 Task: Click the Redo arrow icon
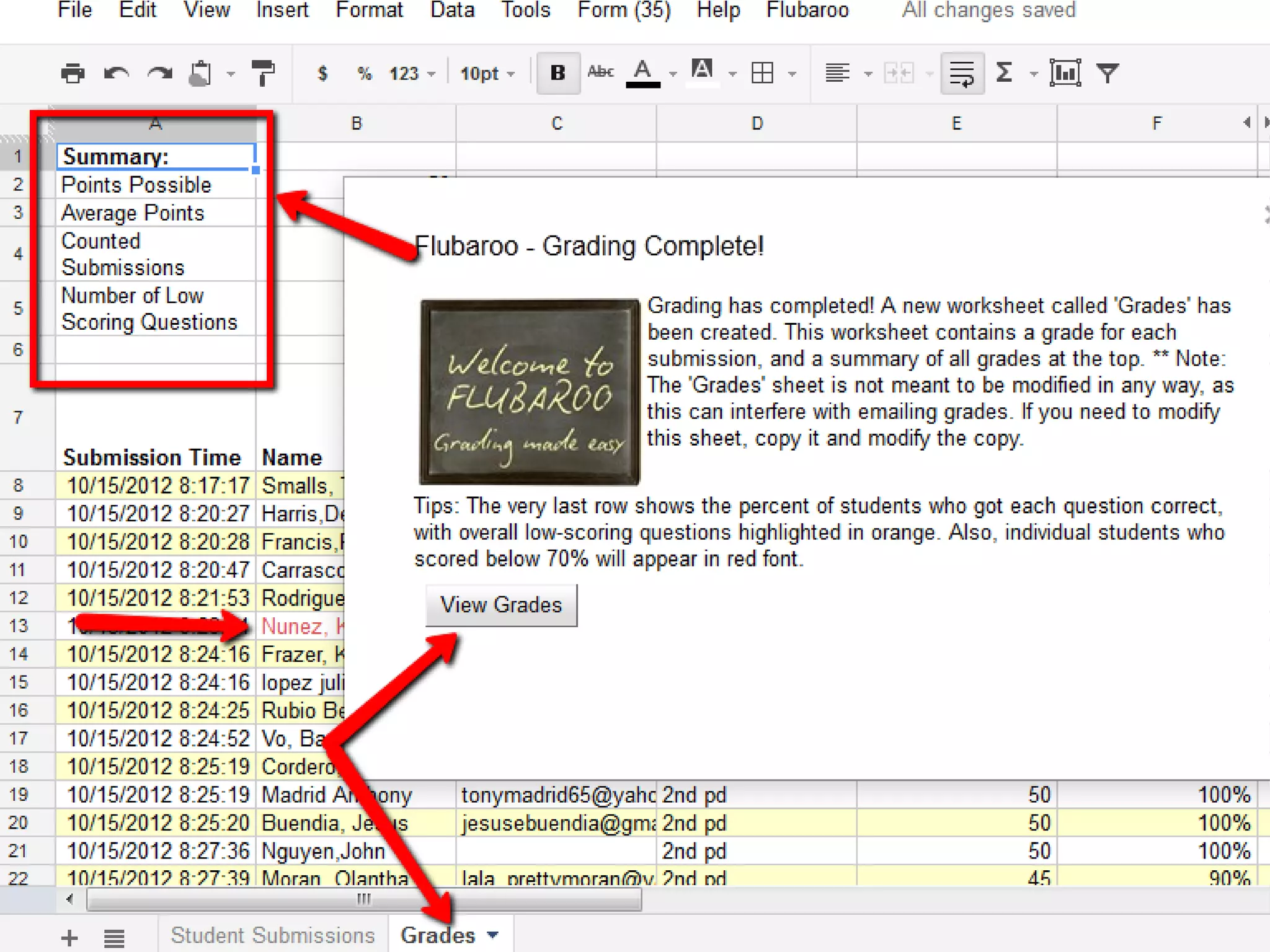coord(159,74)
